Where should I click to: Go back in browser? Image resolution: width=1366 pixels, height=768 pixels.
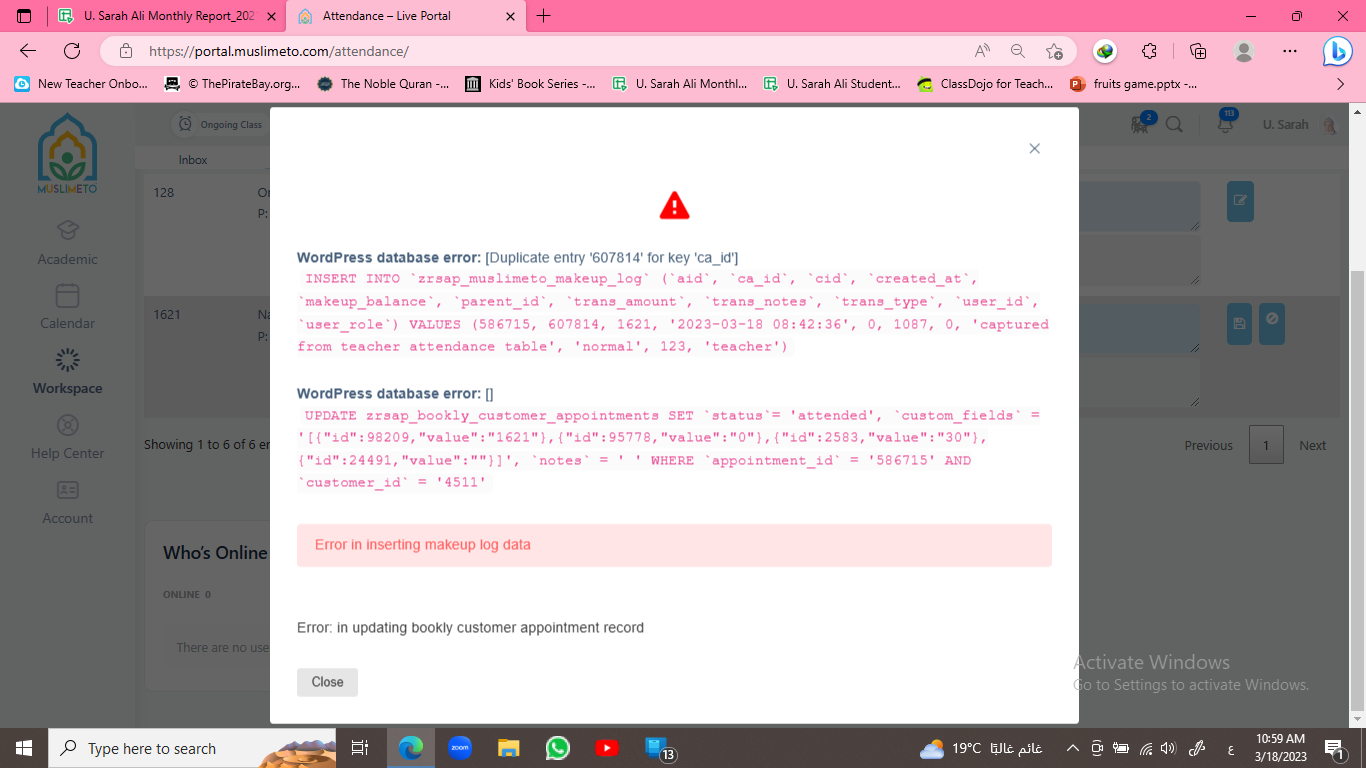pyautogui.click(x=28, y=51)
